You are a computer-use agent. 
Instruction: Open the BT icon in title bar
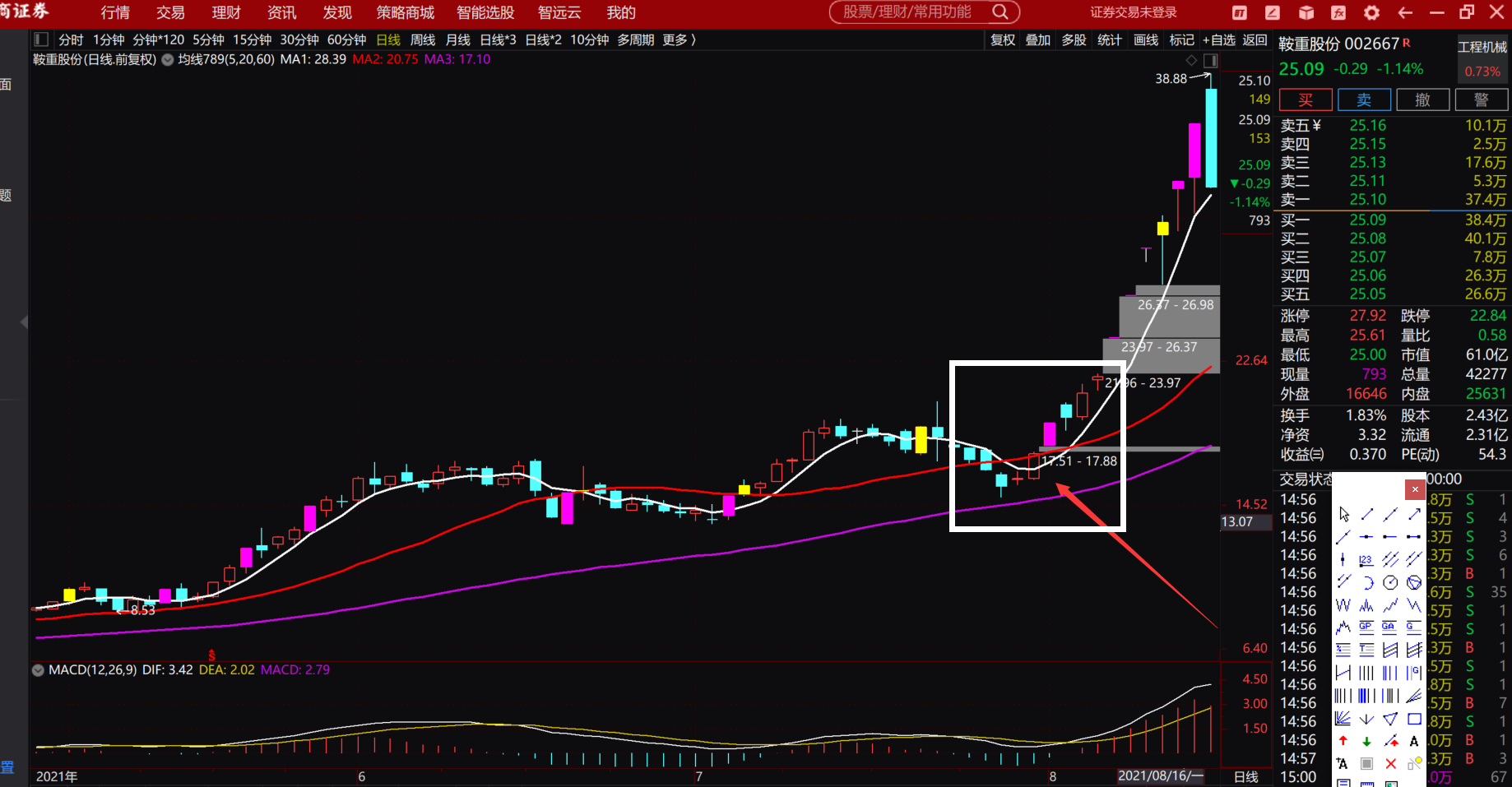click(x=1240, y=12)
